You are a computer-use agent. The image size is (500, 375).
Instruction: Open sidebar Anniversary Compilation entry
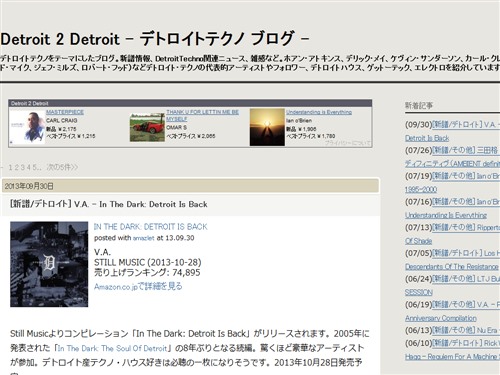click(441, 318)
